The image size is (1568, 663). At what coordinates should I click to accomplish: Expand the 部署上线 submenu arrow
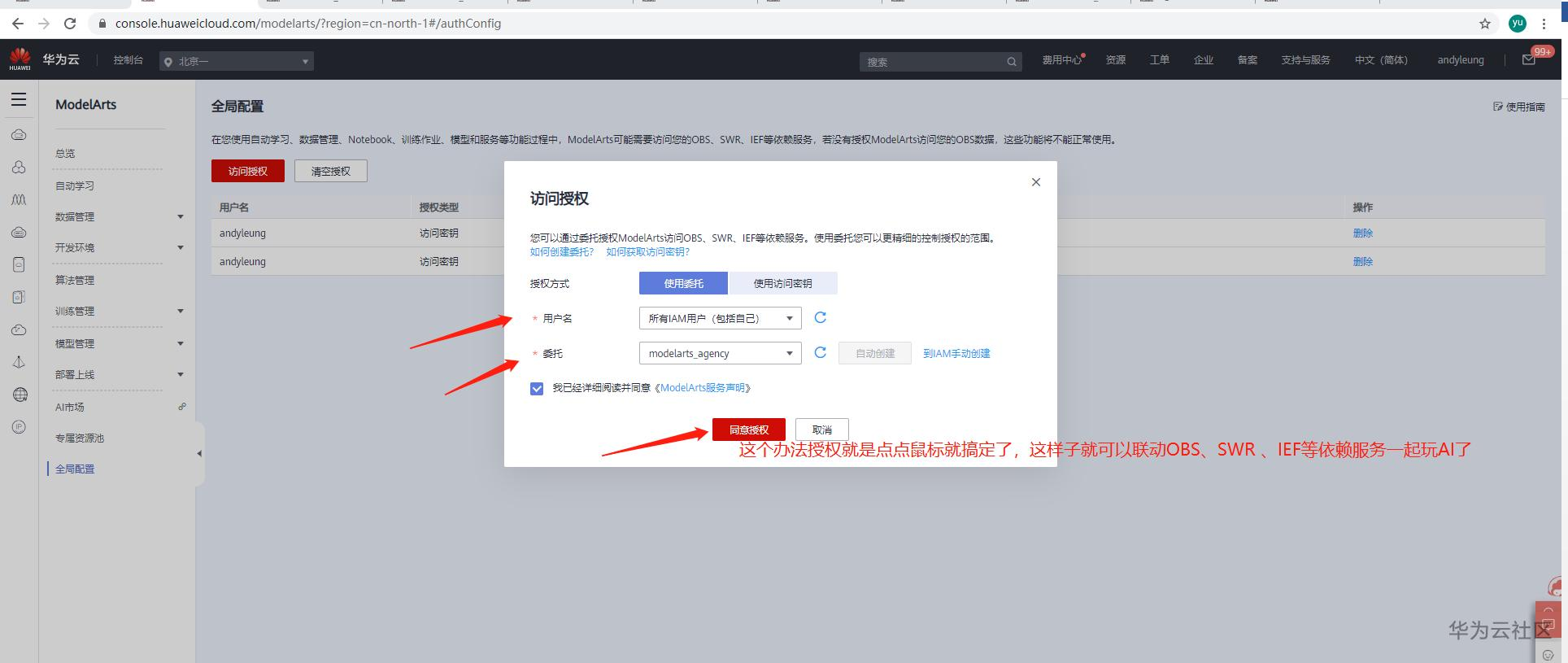coord(181,374)
